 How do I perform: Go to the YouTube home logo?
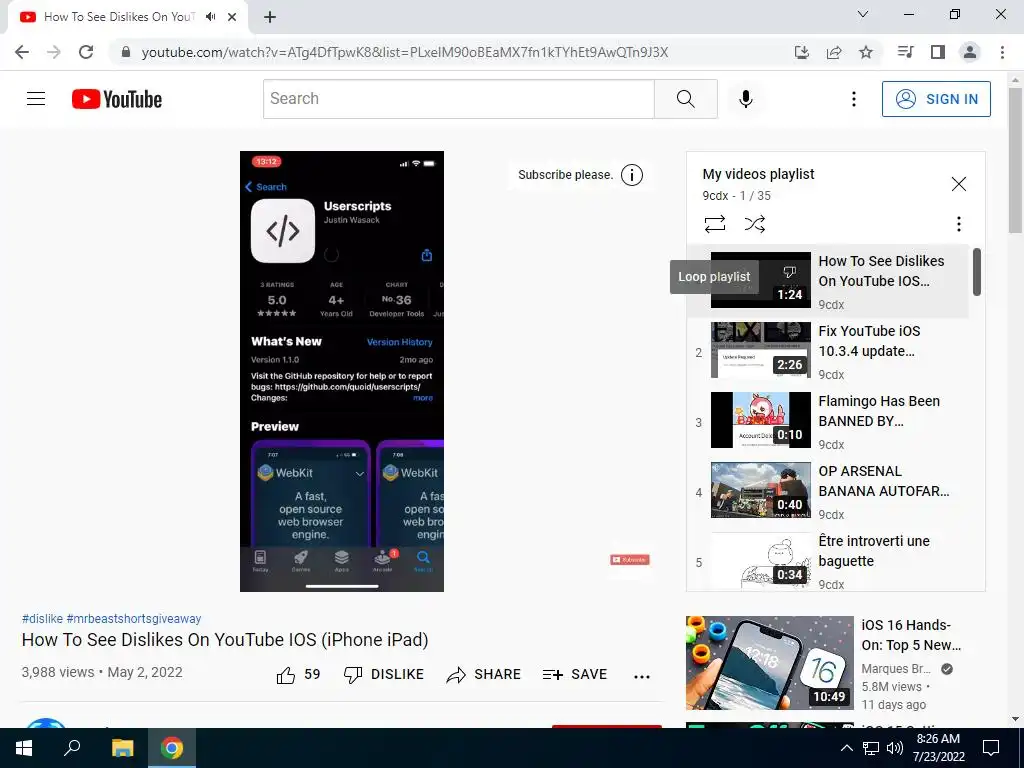[x=117, y=99]
